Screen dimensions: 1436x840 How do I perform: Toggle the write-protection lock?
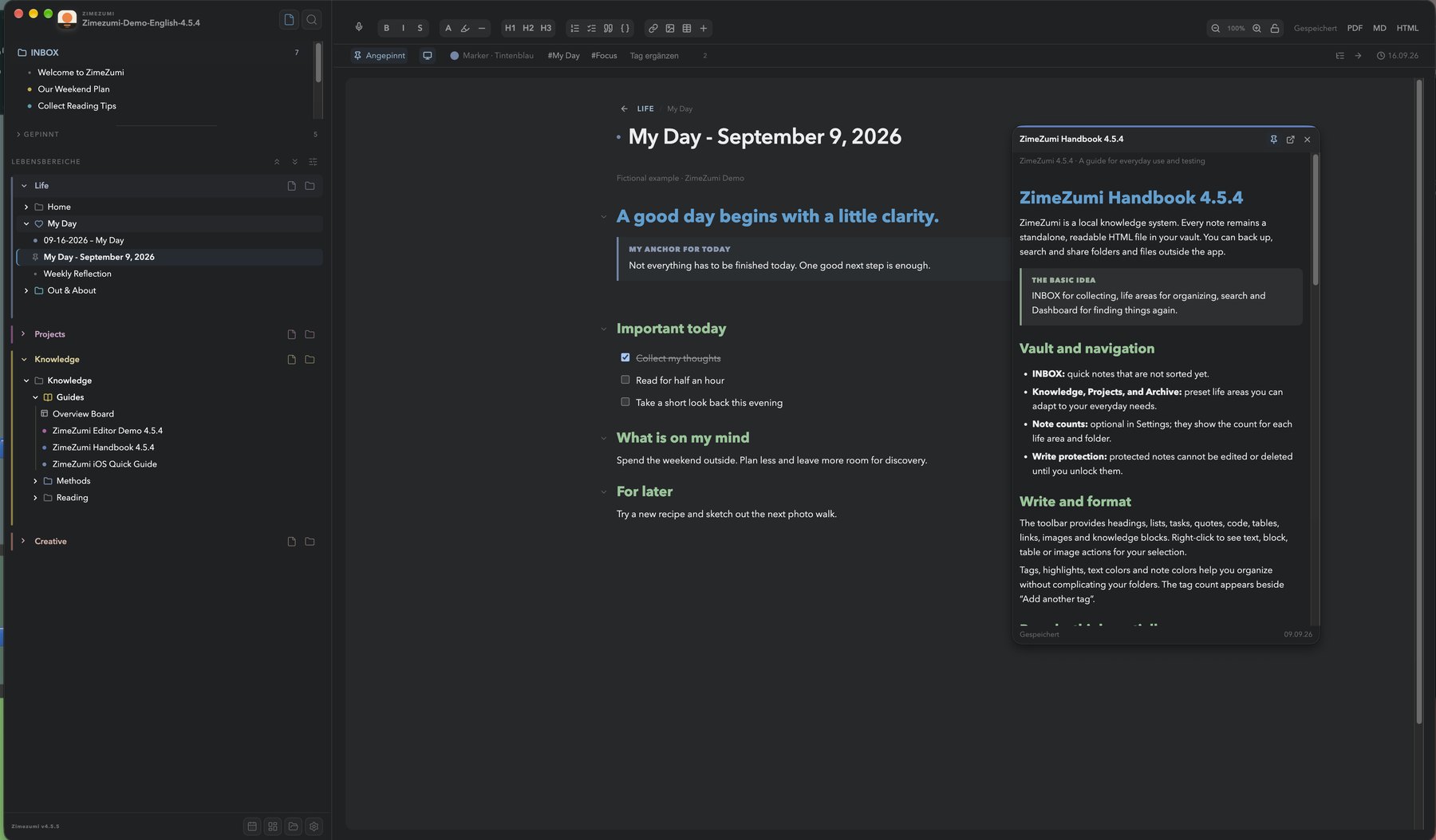click(x=1275, y=28)
